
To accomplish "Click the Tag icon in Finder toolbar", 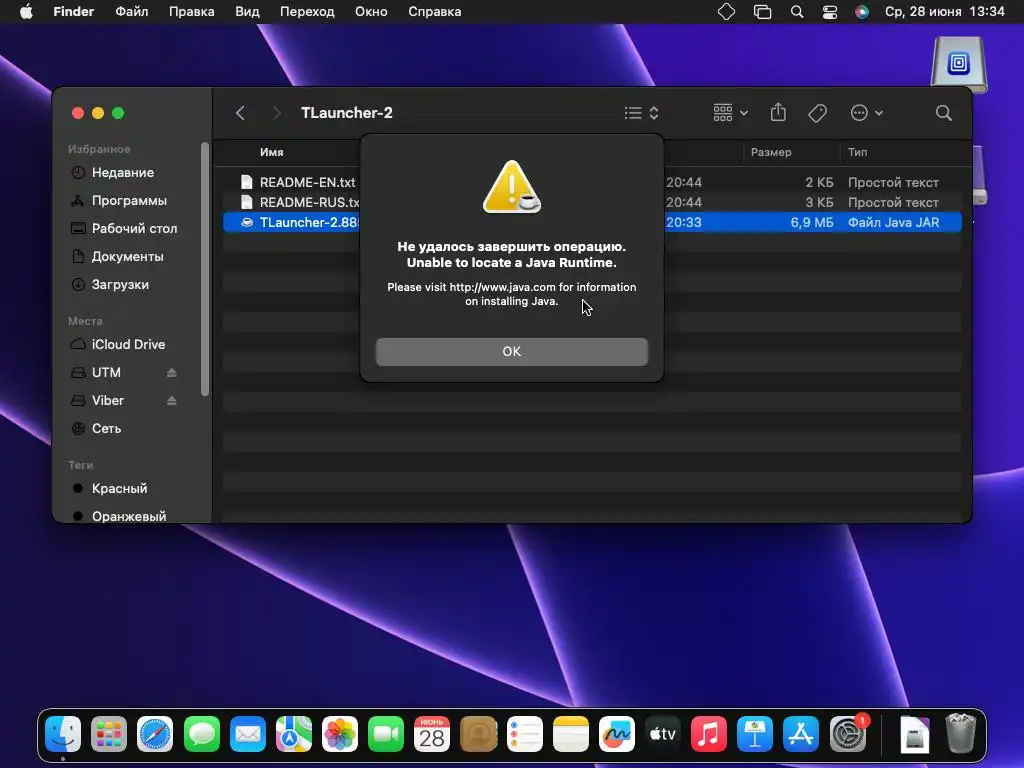I will [x=817, y=113].
